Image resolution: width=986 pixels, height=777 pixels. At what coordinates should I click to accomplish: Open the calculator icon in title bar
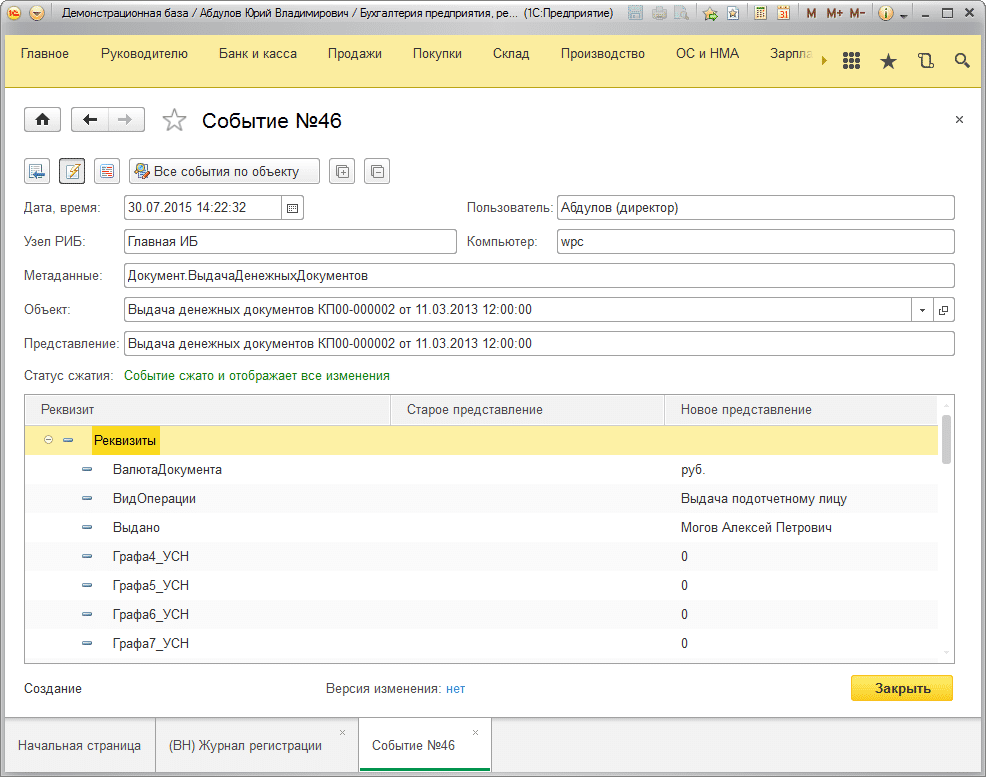point(761,14)
